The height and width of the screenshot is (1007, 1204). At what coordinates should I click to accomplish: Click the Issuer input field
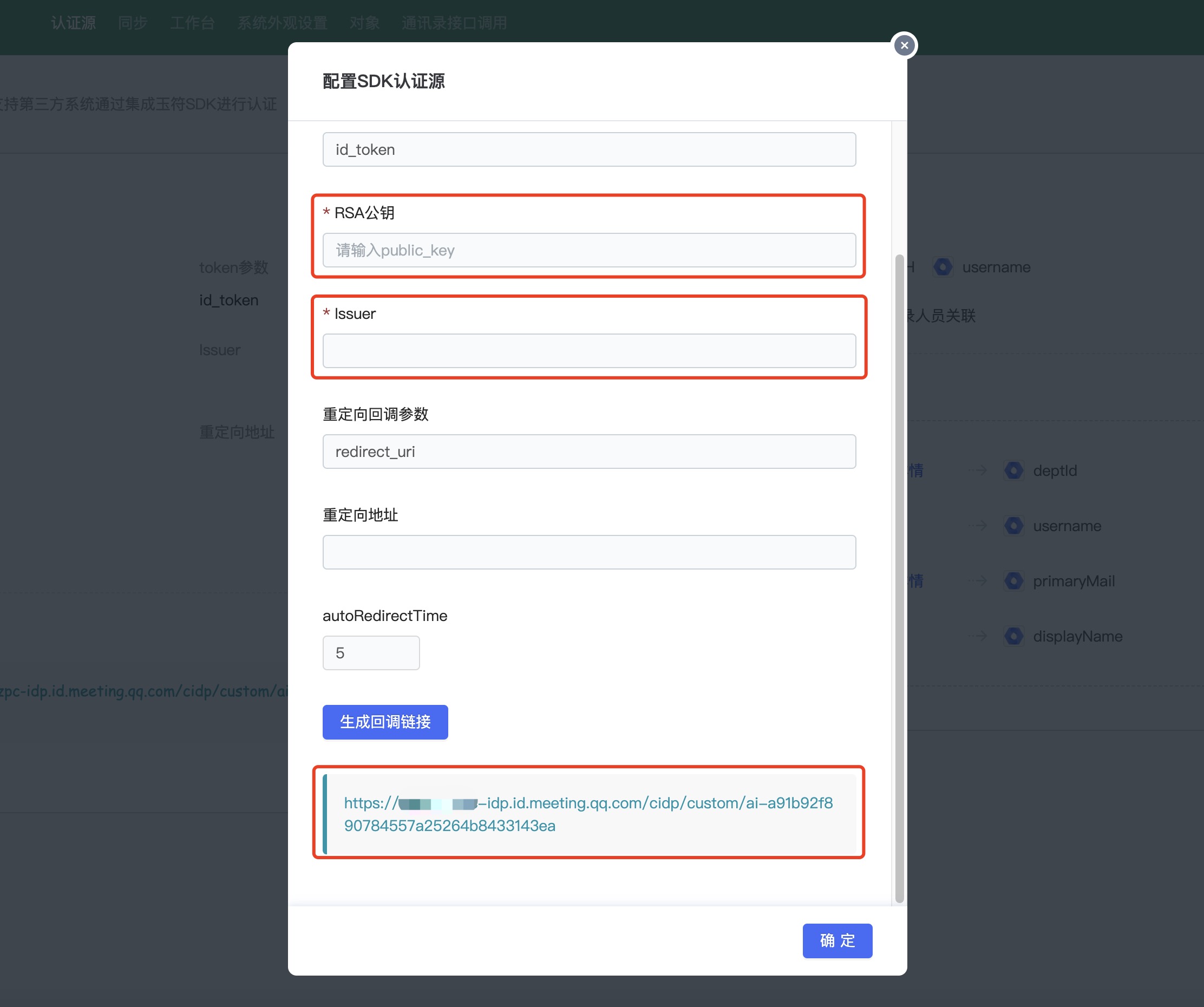(x=589, y=351)
